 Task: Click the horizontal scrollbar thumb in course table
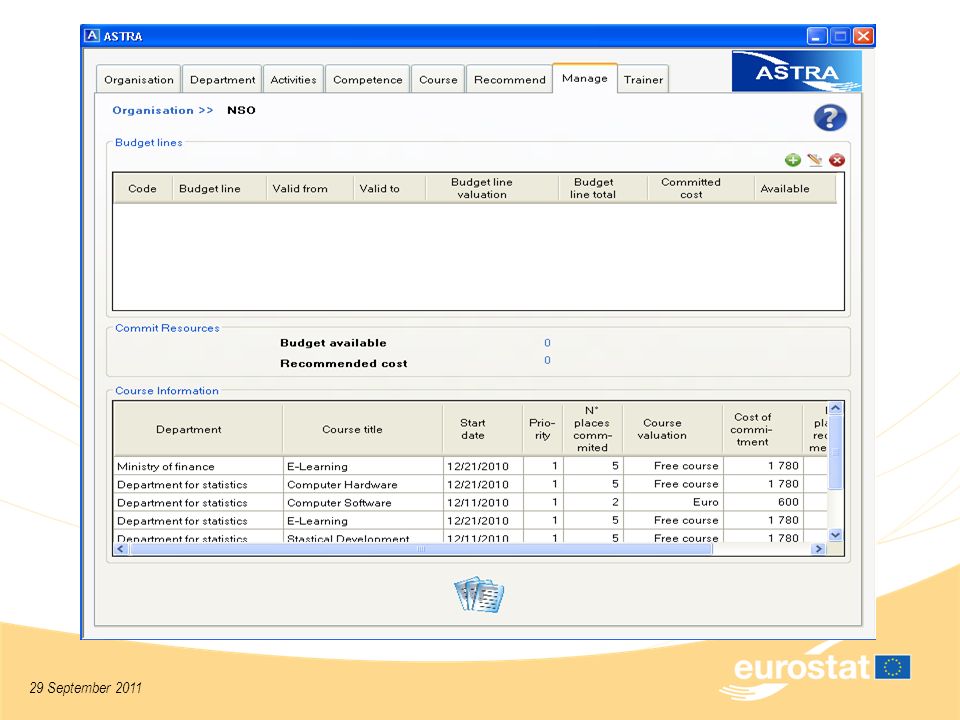(x=421, y=549)
